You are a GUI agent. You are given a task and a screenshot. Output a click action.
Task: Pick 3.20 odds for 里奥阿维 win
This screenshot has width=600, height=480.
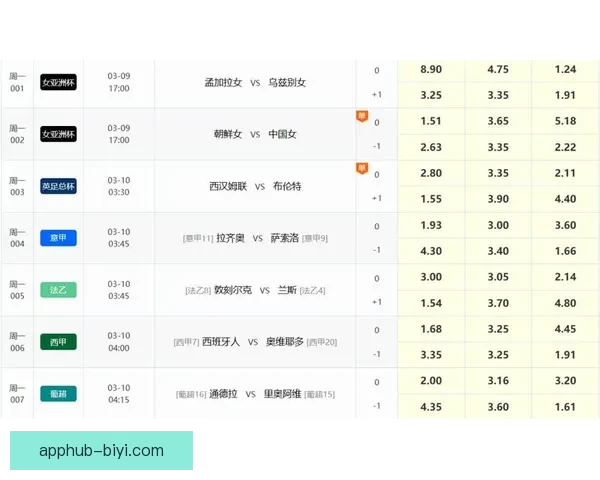pos(565,381)
